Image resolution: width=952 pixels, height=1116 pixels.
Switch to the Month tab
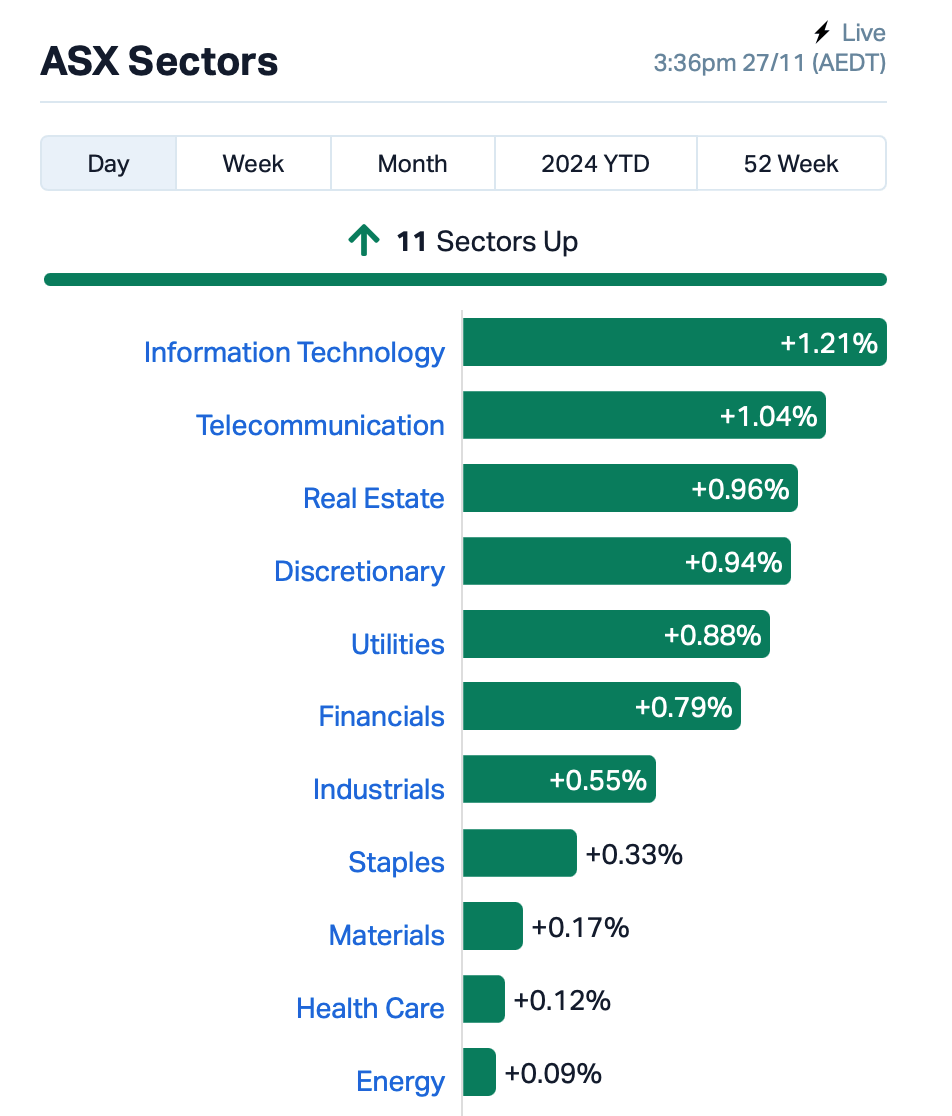413,164
